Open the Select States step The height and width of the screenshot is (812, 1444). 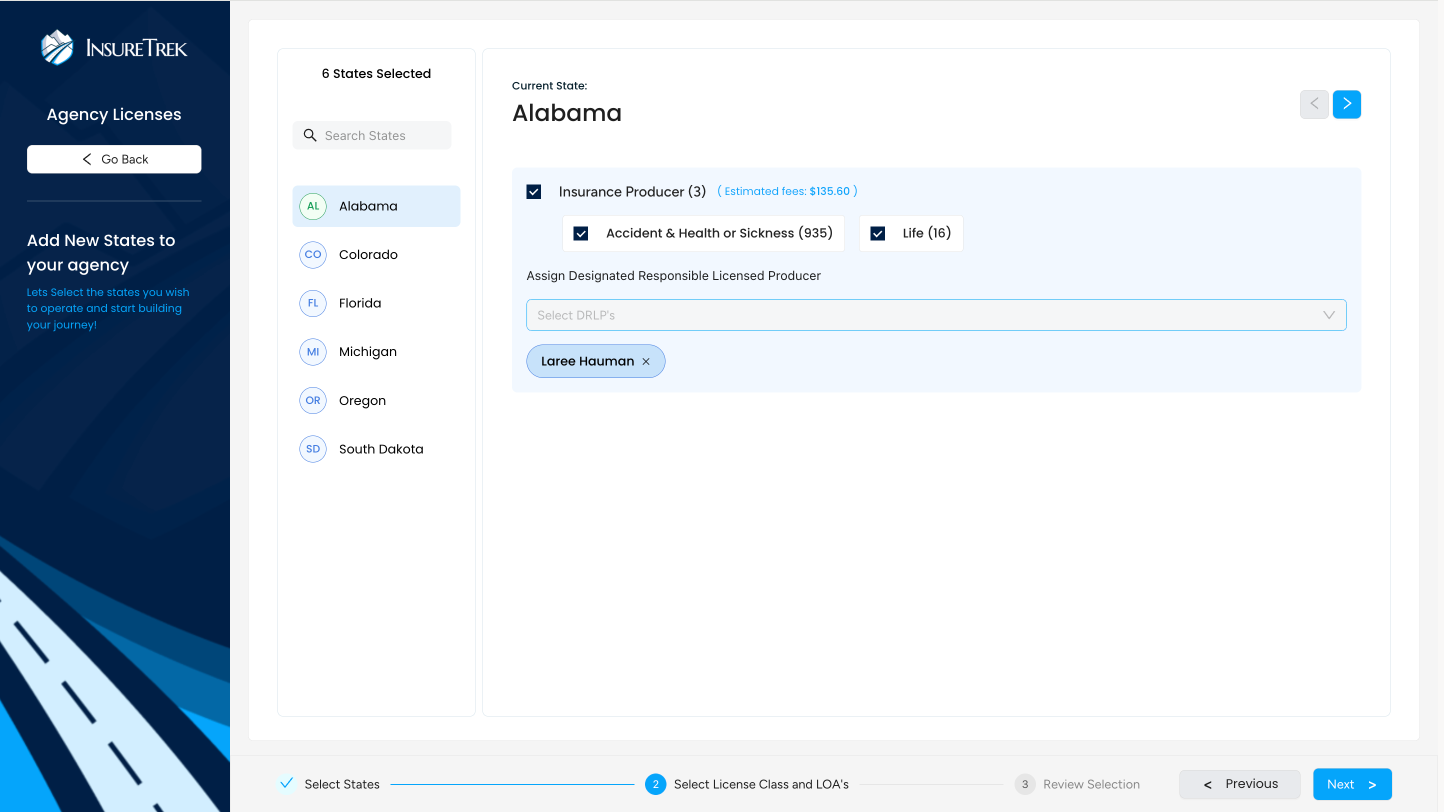pyautogui.click(x=341, y=784)
